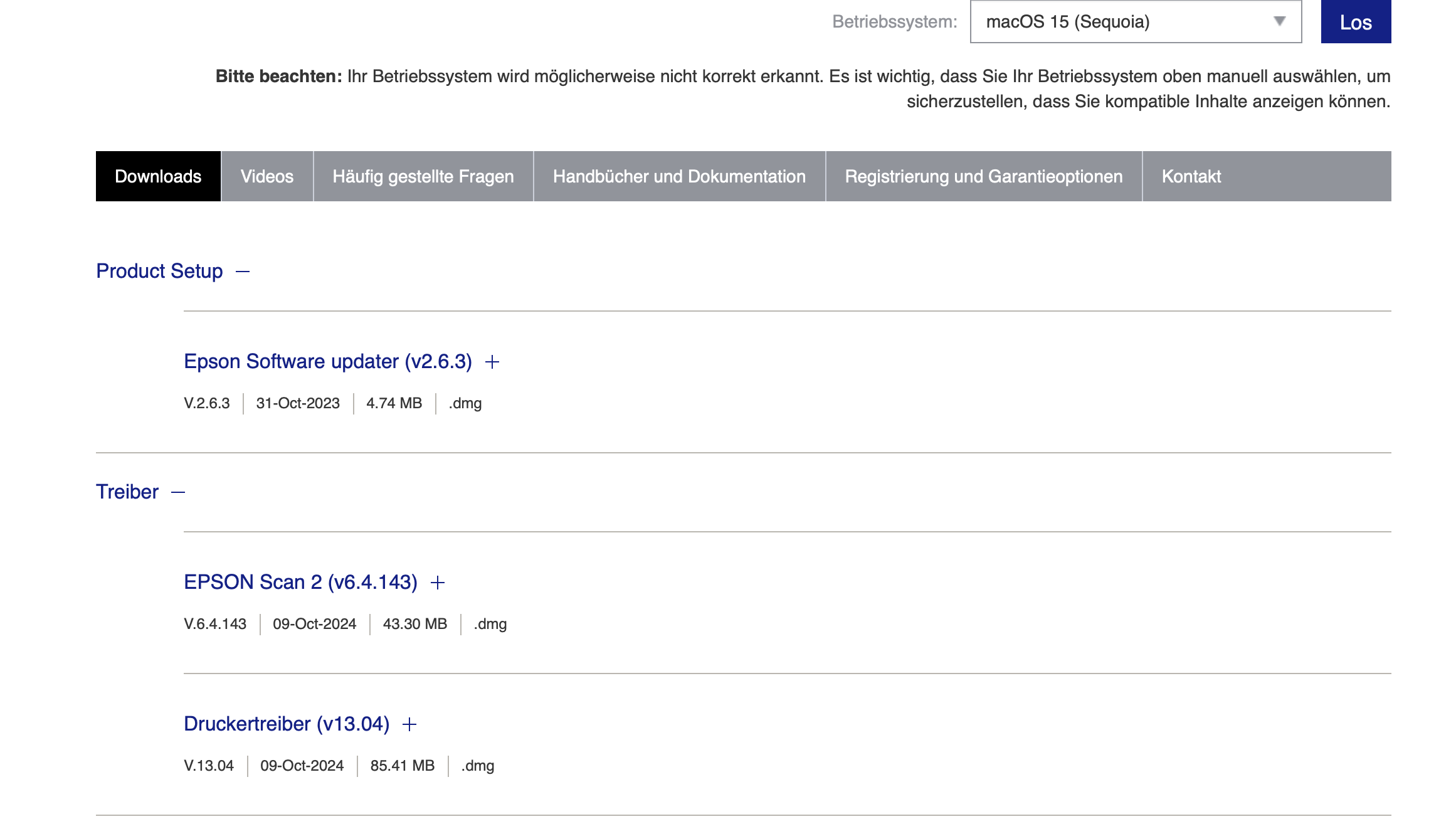Expand plus icon next to EPSON Scan 2
Screen dimensions: 1456x819
(438, 583)
